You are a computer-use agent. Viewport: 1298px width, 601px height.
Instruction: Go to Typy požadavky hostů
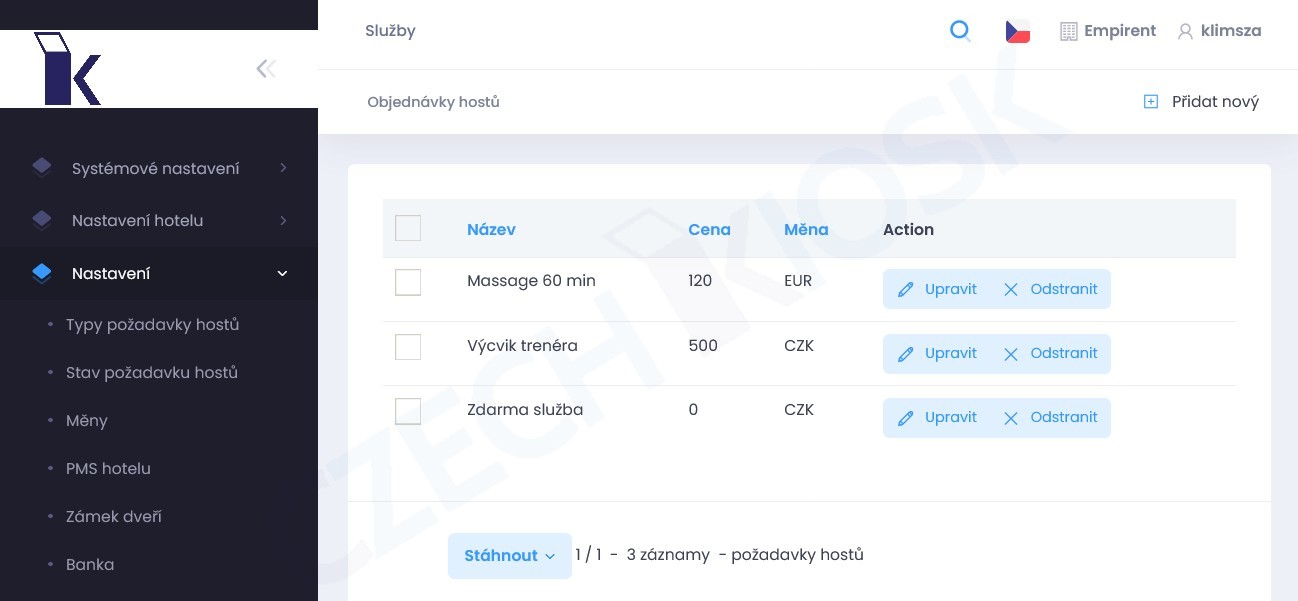pos(152,324)
